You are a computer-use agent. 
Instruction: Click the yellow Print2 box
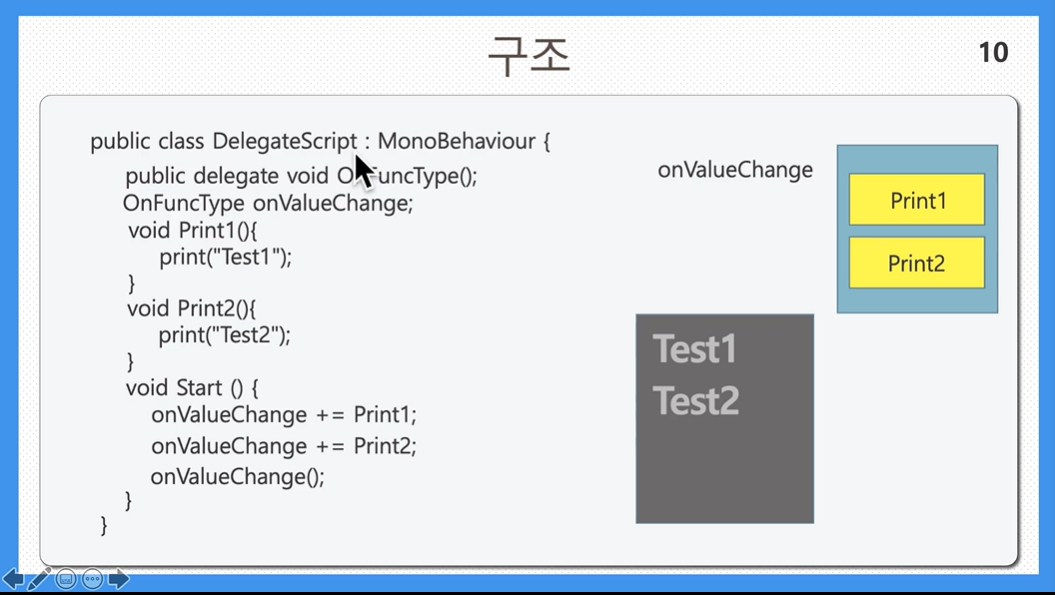[916, 262]
